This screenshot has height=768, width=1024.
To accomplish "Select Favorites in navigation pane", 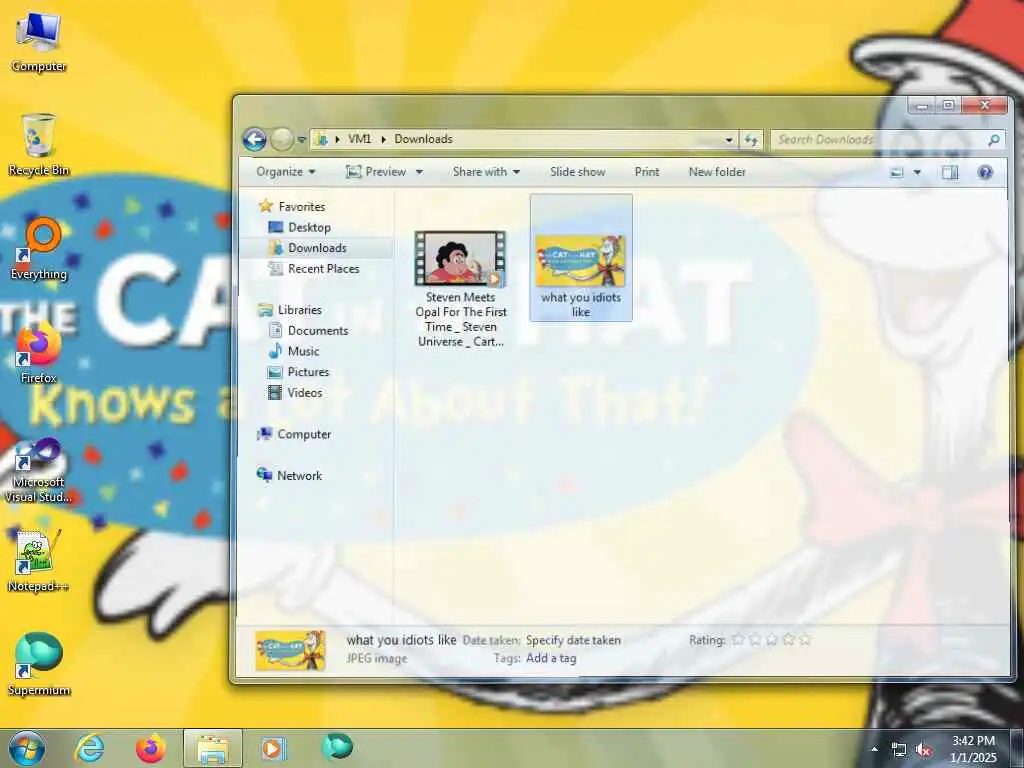I will pyautogui.click(x=292, y=206).
